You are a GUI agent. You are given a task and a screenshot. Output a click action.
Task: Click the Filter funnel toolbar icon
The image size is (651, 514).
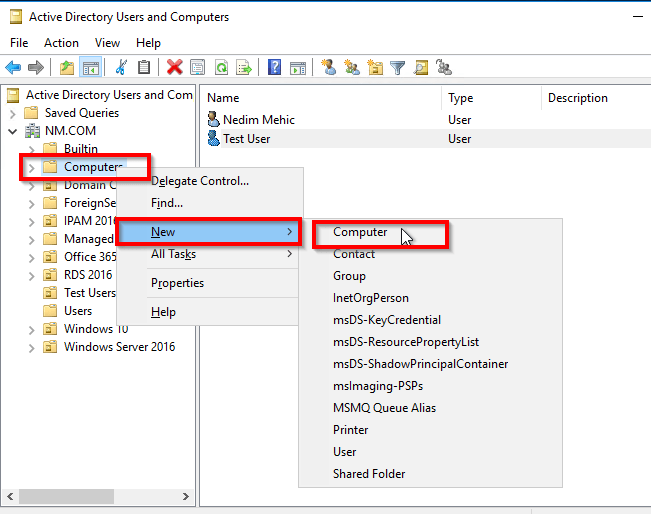tap(398, 67)
